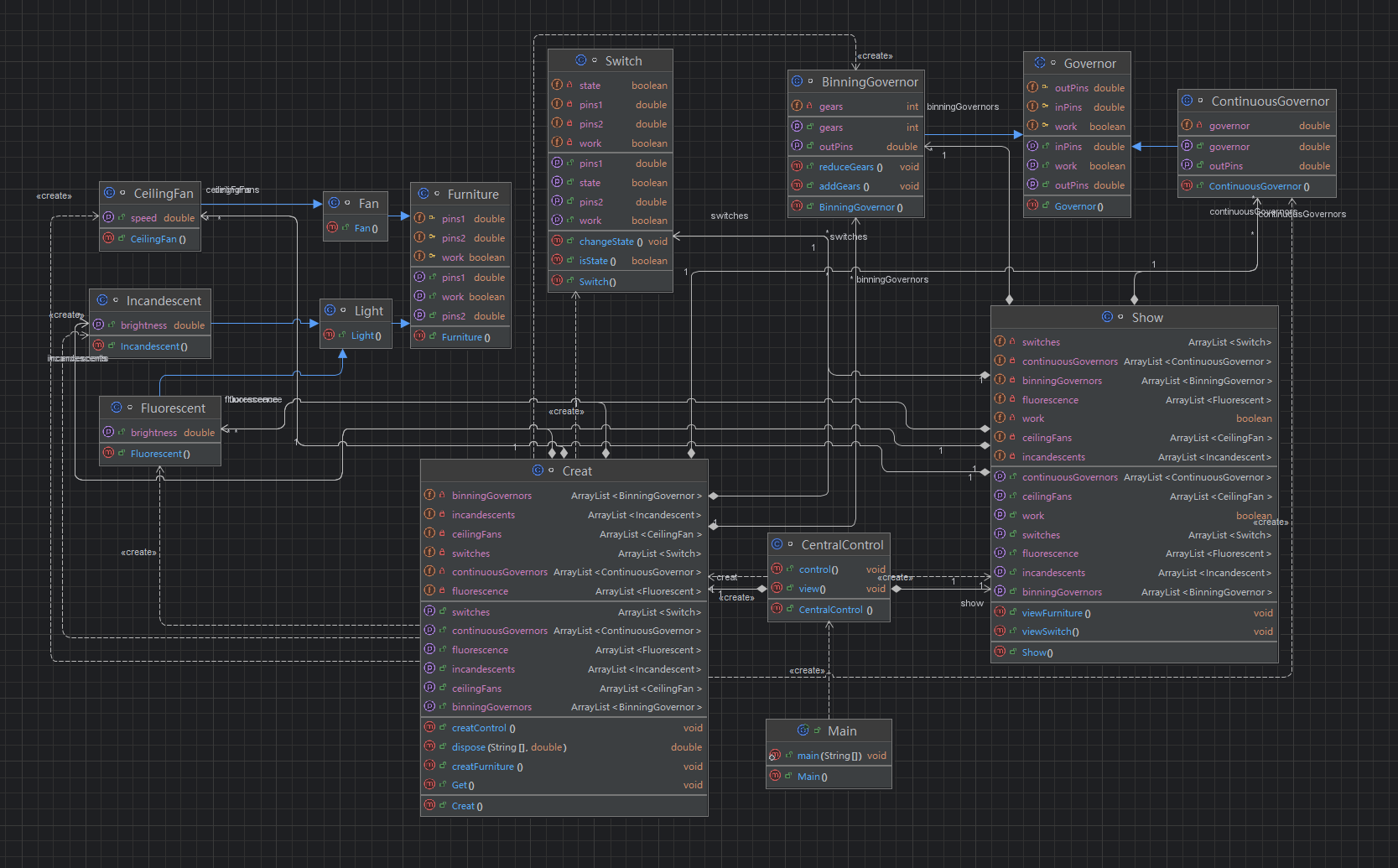The width and height of the screenshot is (1398, 868).
Task: Click the CeilingFan() constructor row
Action: point(150,239)
